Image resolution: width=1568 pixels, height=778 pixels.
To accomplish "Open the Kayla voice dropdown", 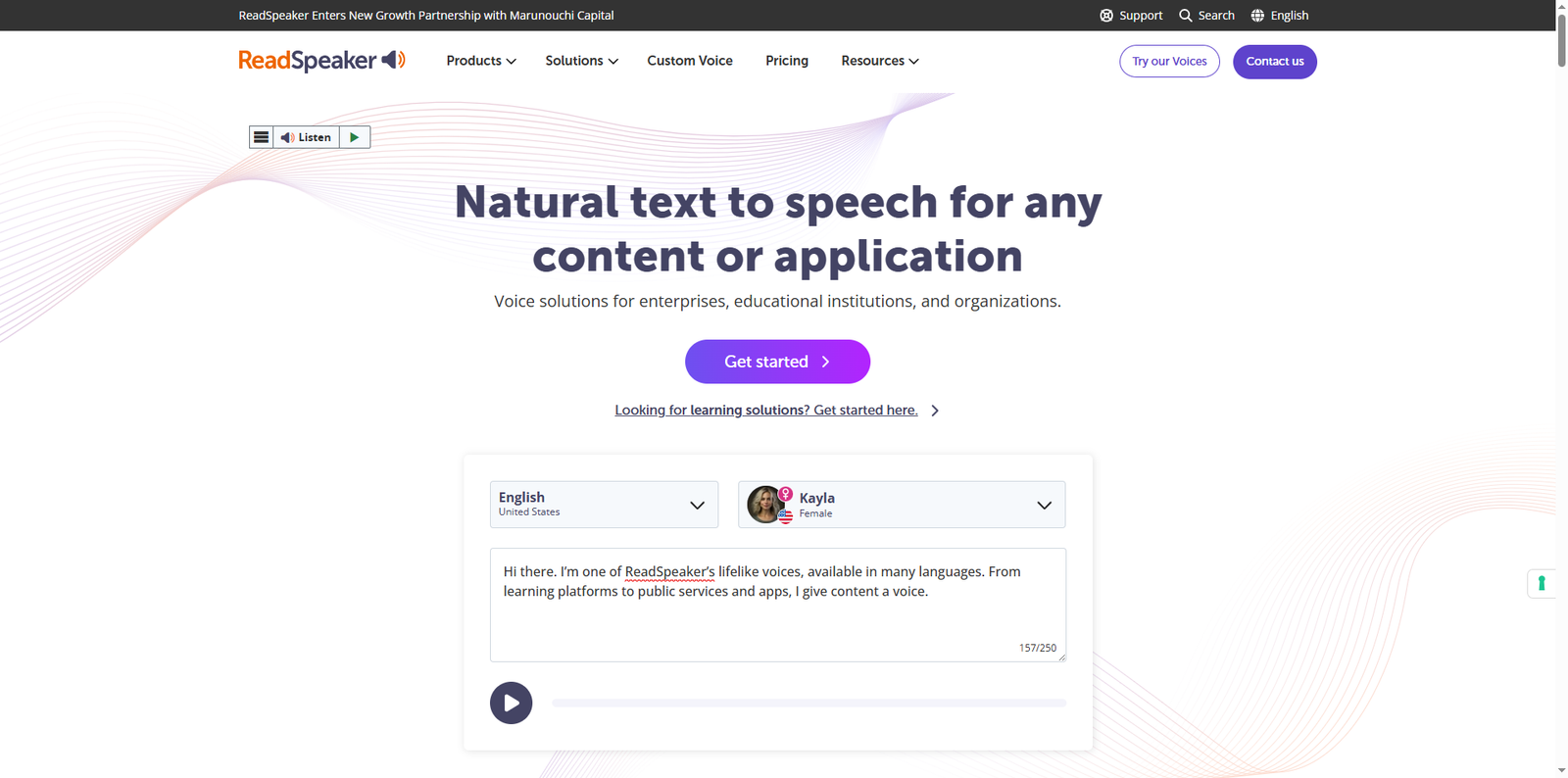I will tap(902, 505).
